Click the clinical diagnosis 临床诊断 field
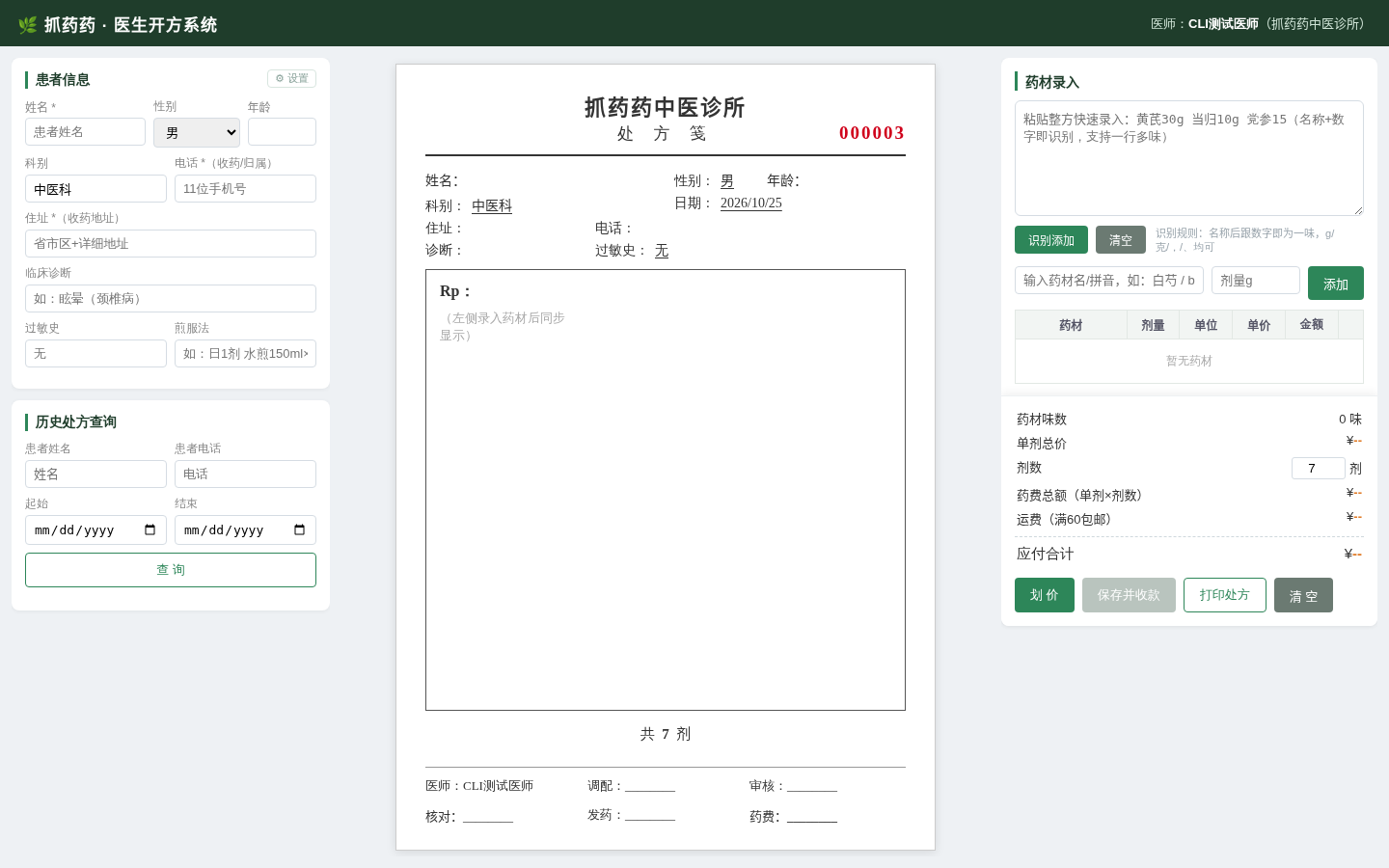The image size is (1389, 868). coord(171,299)
